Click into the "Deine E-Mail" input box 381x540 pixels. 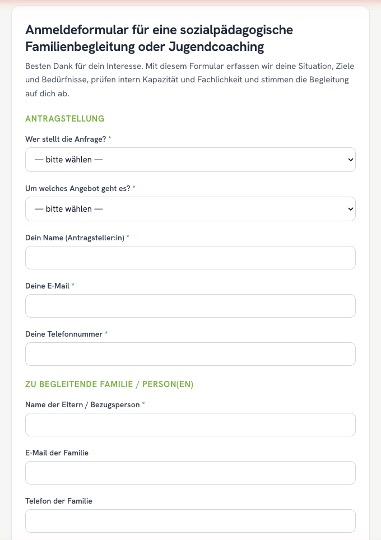point(190,306)
